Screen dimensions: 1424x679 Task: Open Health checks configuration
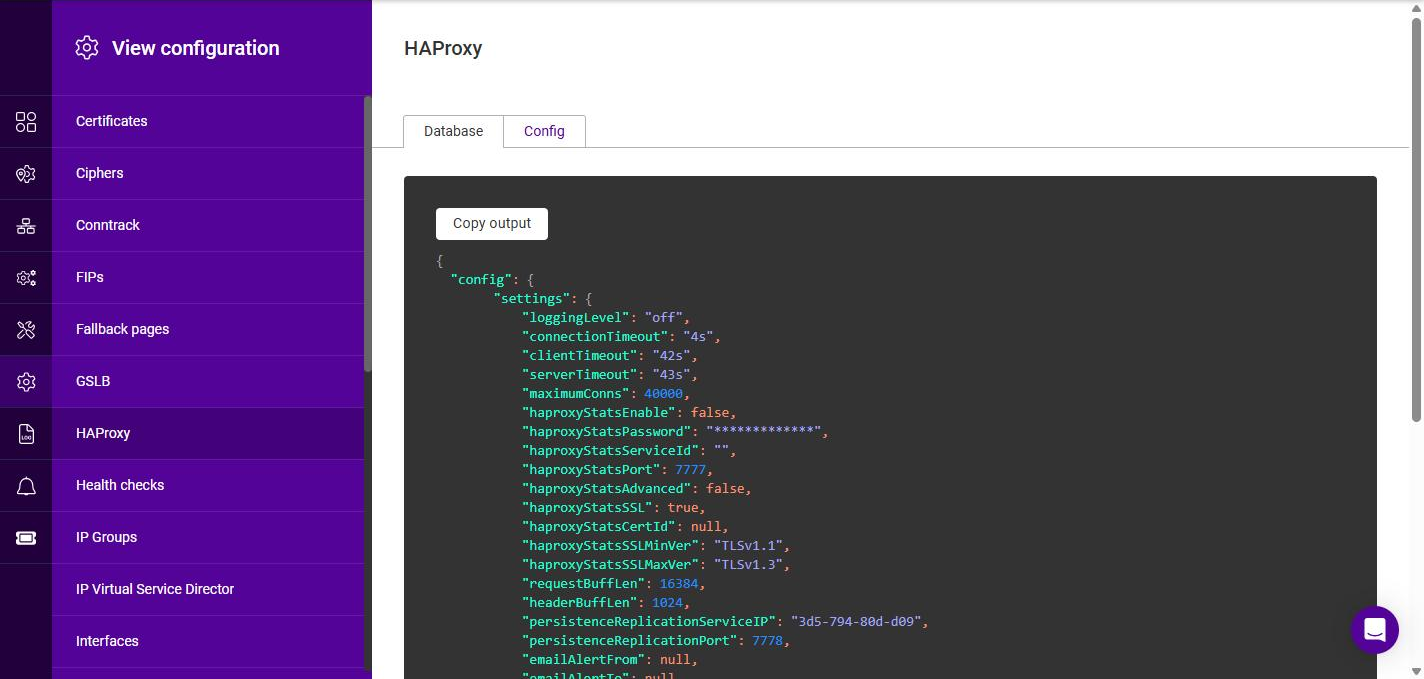pyautogui.click(x=208, y=486)
